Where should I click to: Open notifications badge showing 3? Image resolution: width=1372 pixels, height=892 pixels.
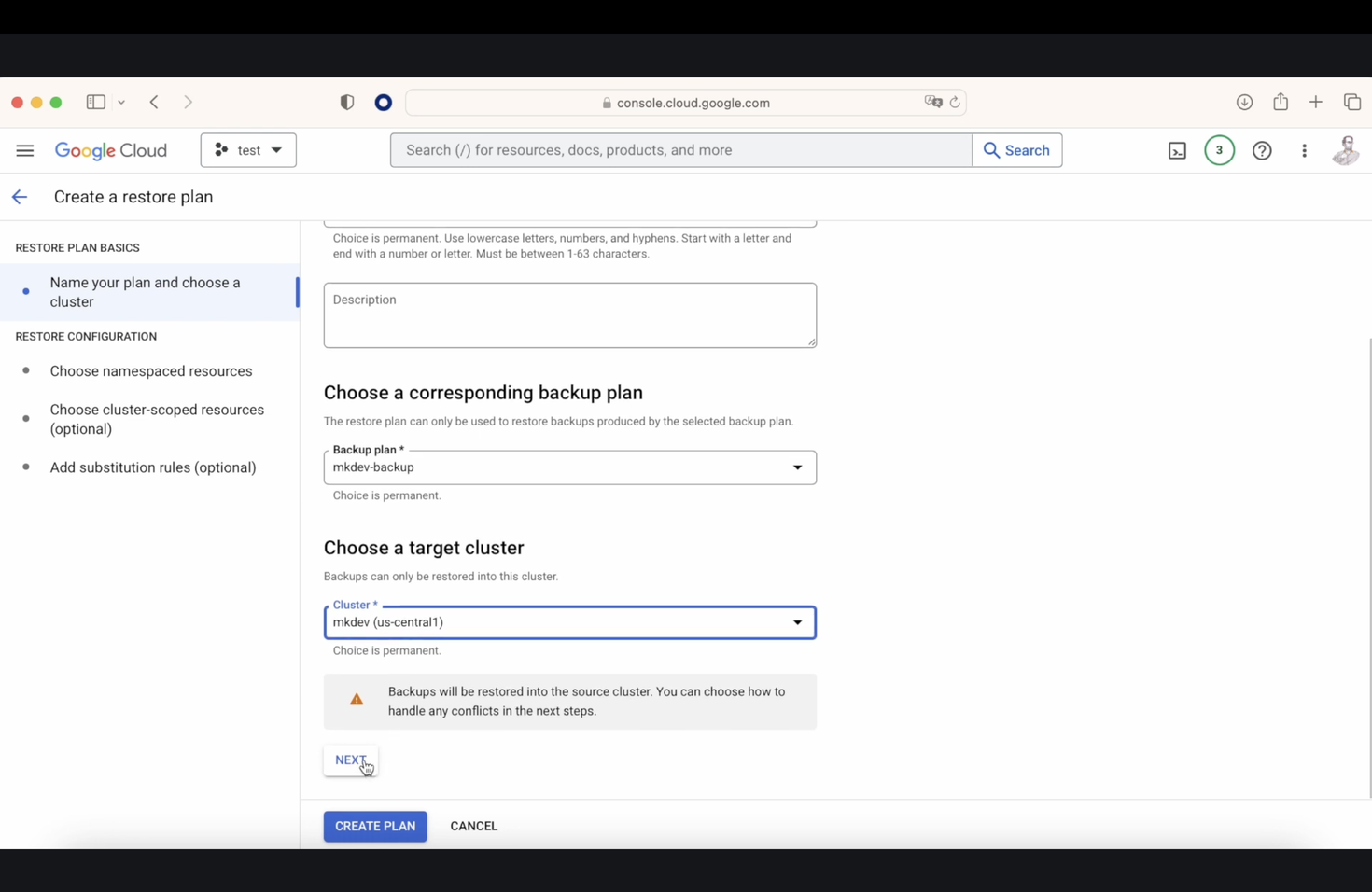coord(1219,150)
